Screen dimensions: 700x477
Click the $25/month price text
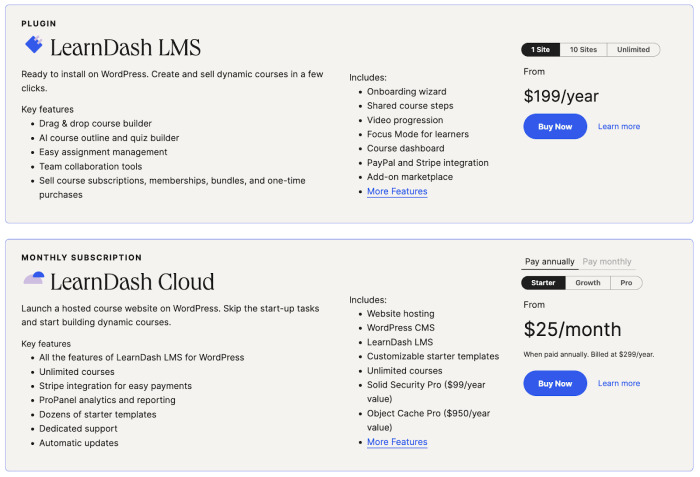(572, 329)
